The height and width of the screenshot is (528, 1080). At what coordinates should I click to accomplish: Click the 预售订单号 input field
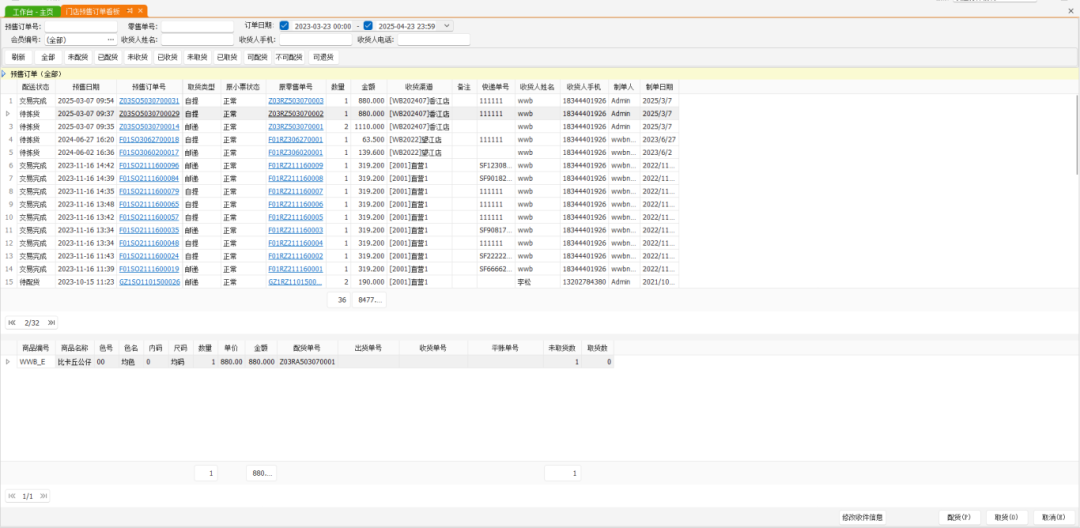[x=81, y=27]
